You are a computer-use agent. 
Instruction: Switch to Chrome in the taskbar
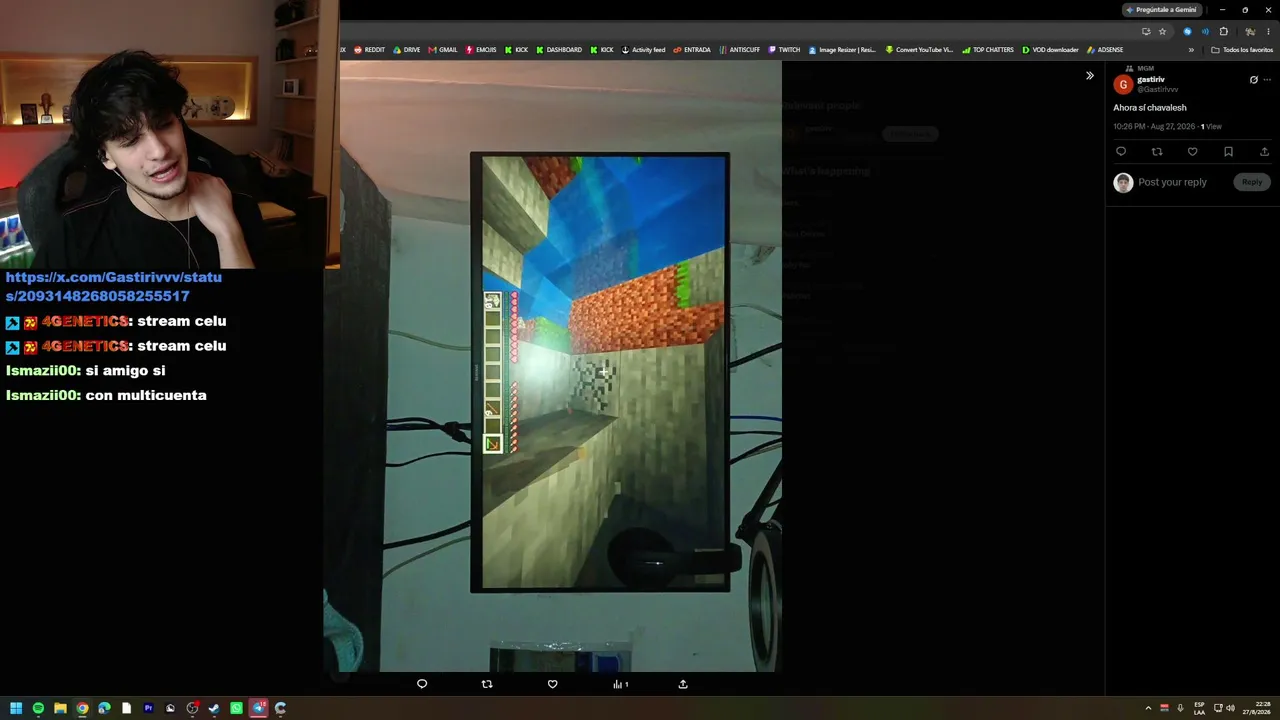coord(82,708)
